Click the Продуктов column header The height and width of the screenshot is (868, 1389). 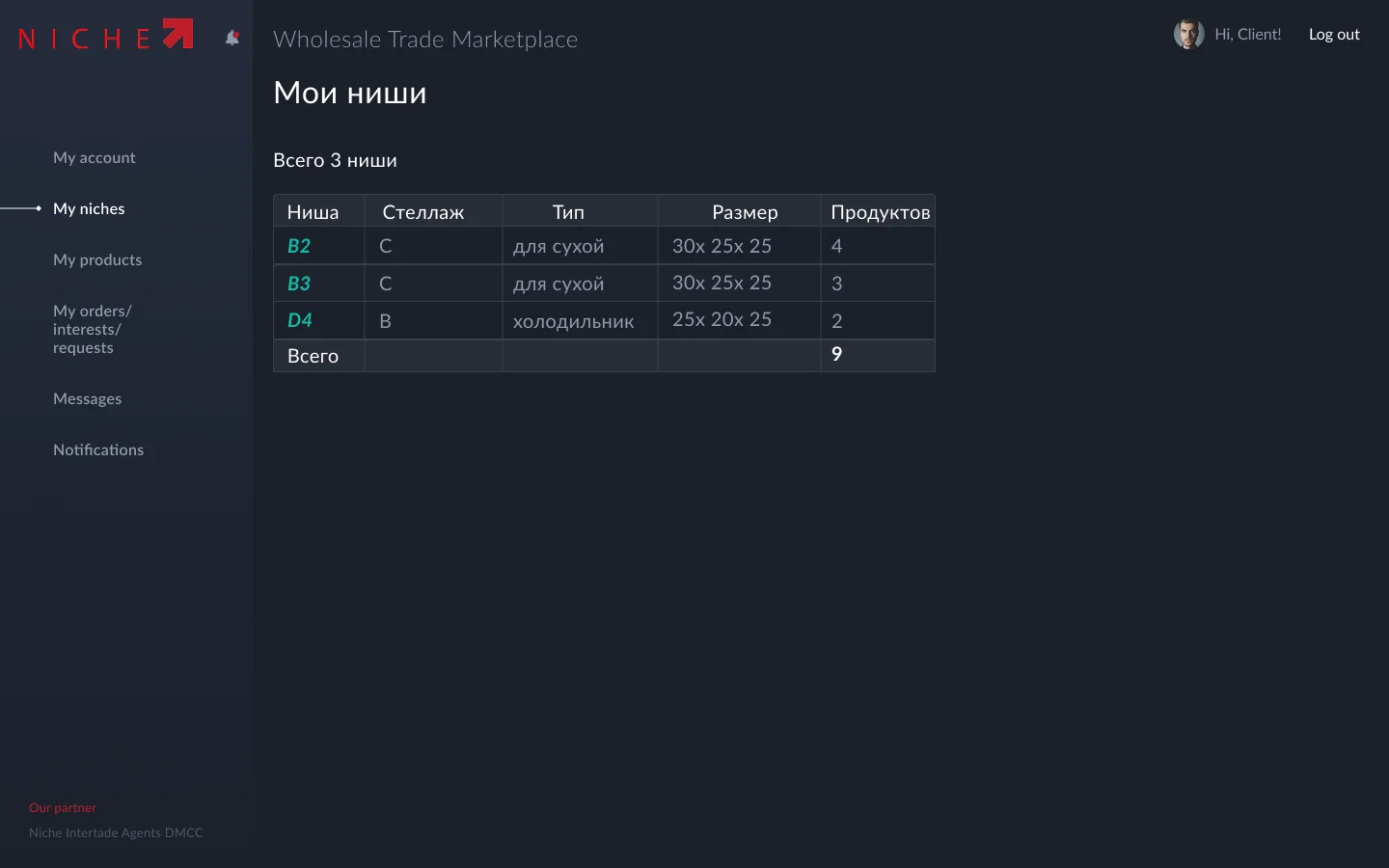[x=880, y=212]
